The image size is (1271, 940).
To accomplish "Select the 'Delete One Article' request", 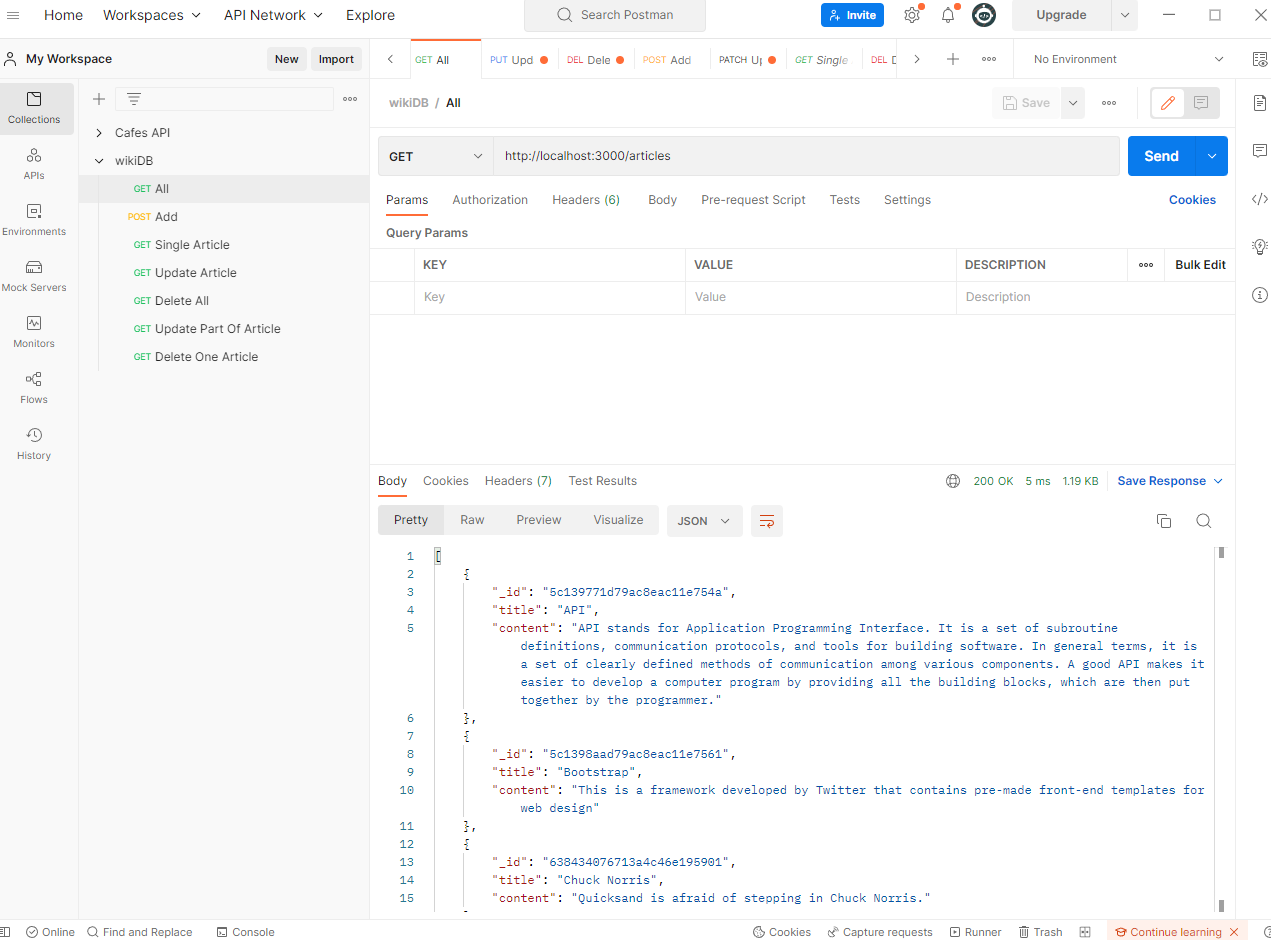I will click(207, 356).
